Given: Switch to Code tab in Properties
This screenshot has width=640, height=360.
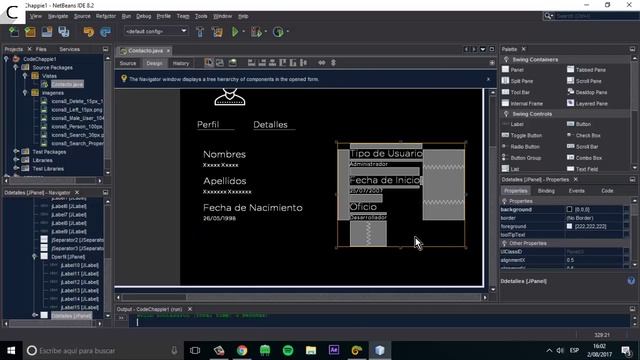Looking at the screenshot, I should (x=607, y=191).
